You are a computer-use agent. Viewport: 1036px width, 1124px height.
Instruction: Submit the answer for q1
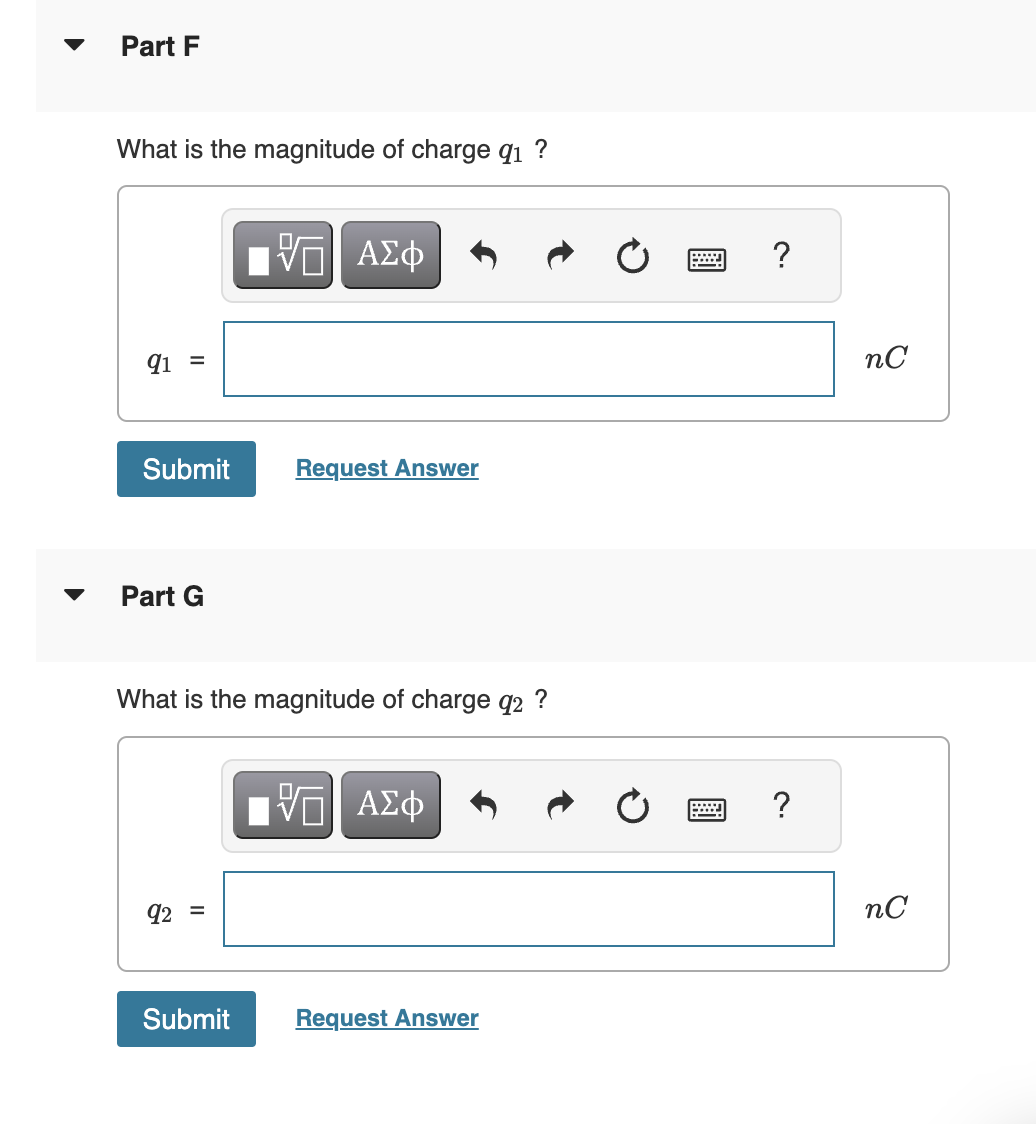tap(186, 468)
